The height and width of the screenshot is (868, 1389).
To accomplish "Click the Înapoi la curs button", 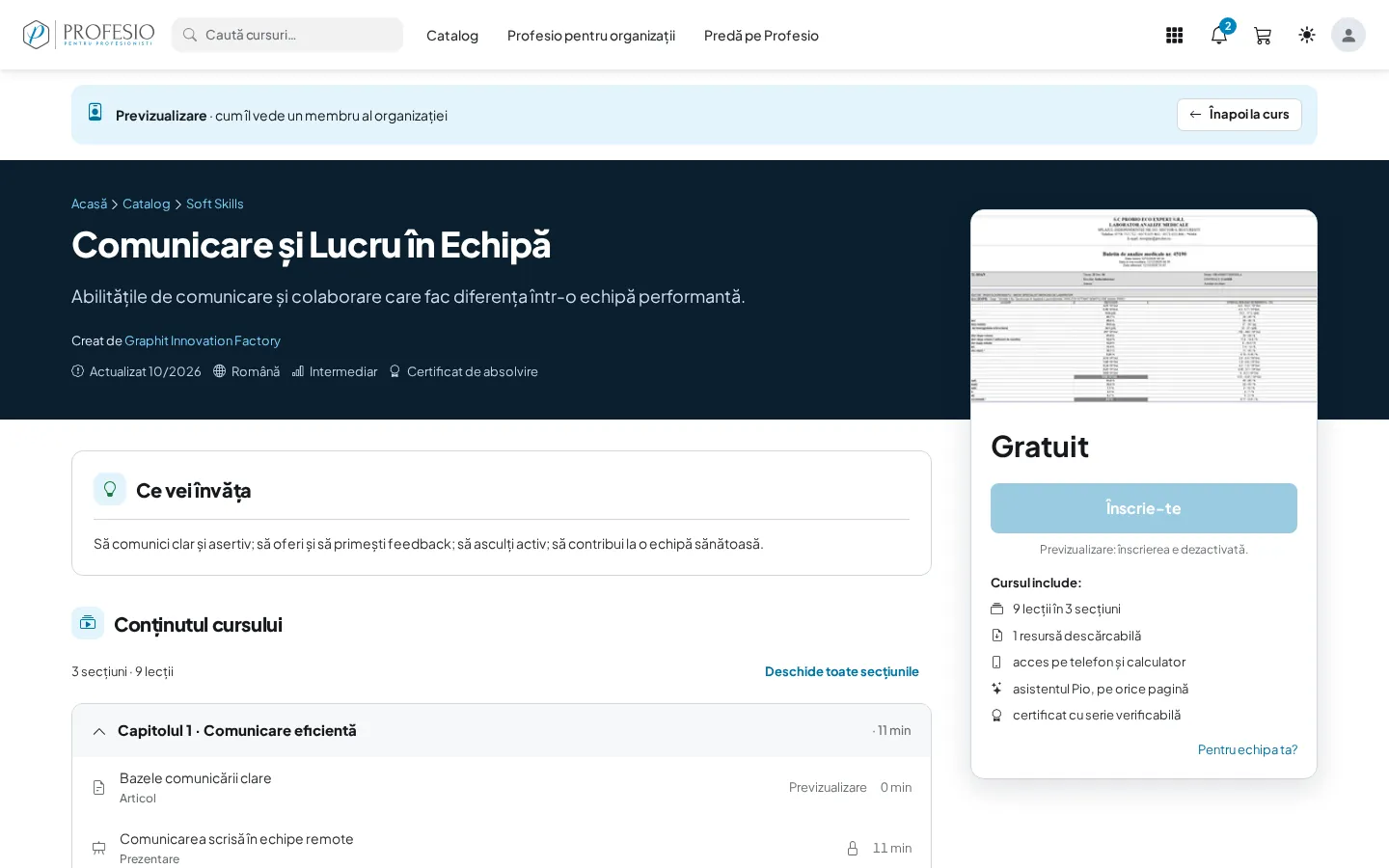I will coord(1239,115).
